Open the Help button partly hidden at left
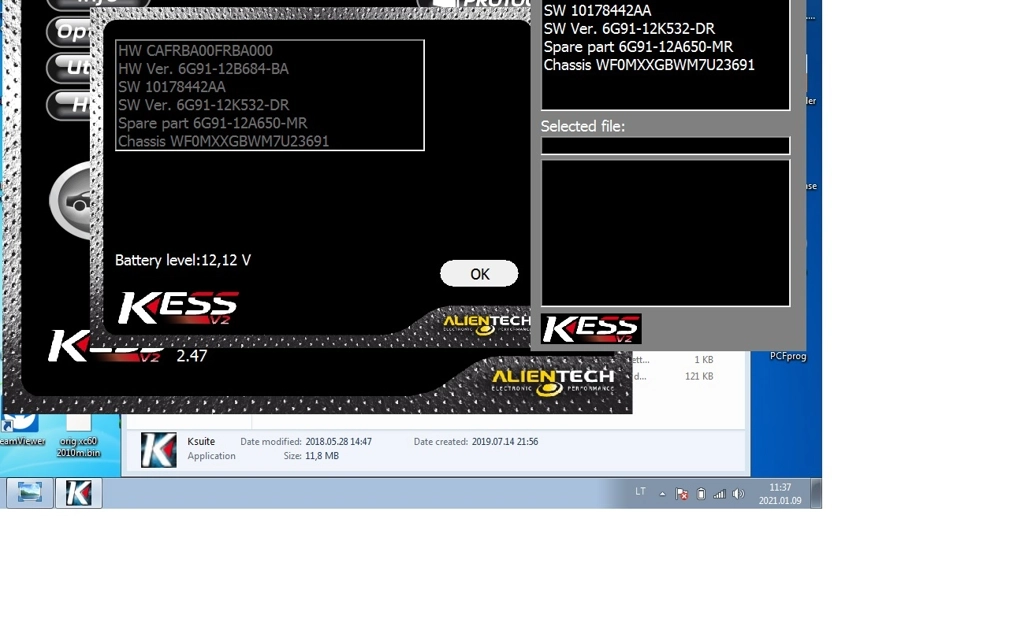 pos(69,104)
